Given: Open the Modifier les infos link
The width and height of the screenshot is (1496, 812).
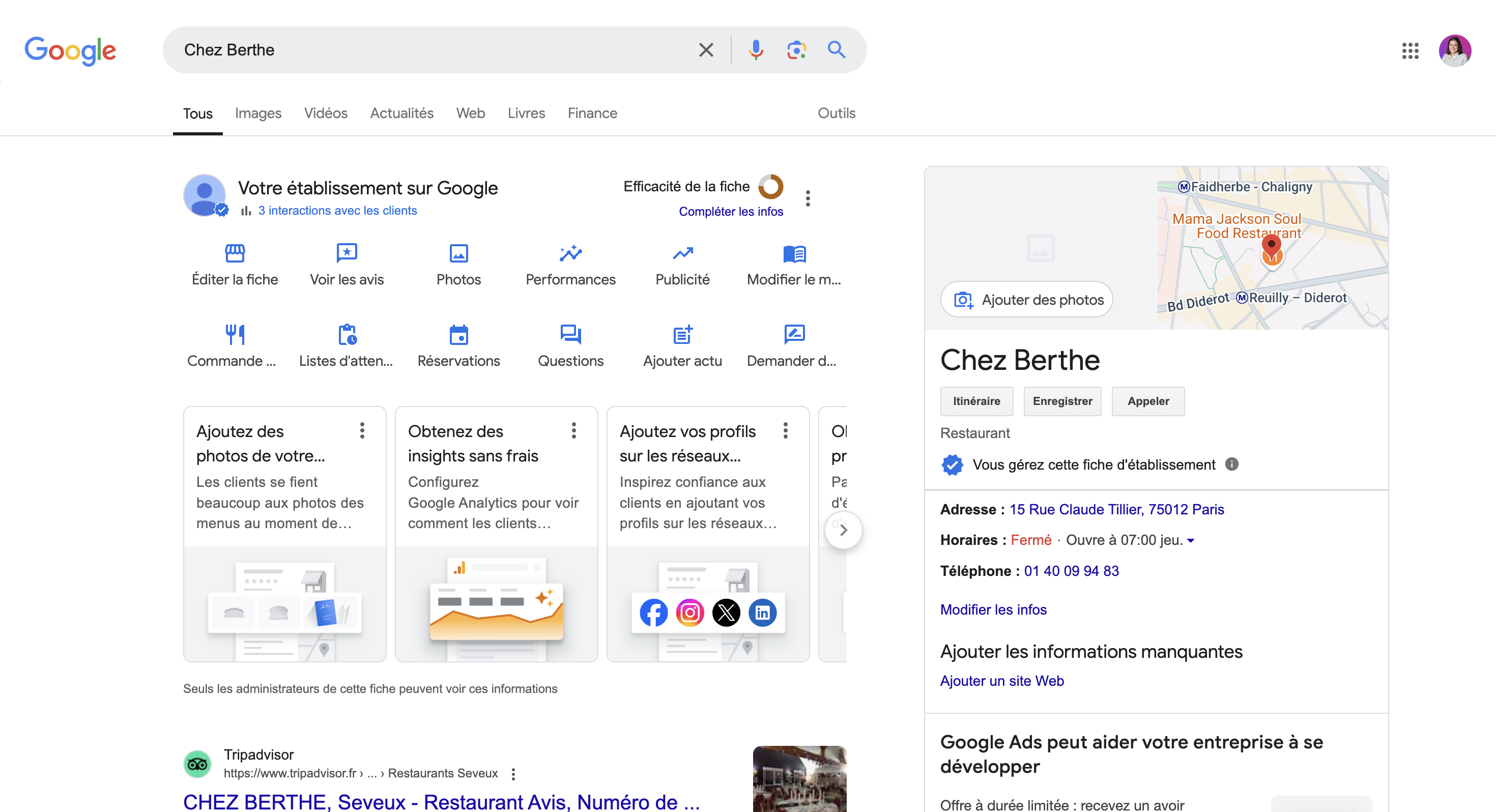Looking at the screenshot, I should [x=993, y=610].
